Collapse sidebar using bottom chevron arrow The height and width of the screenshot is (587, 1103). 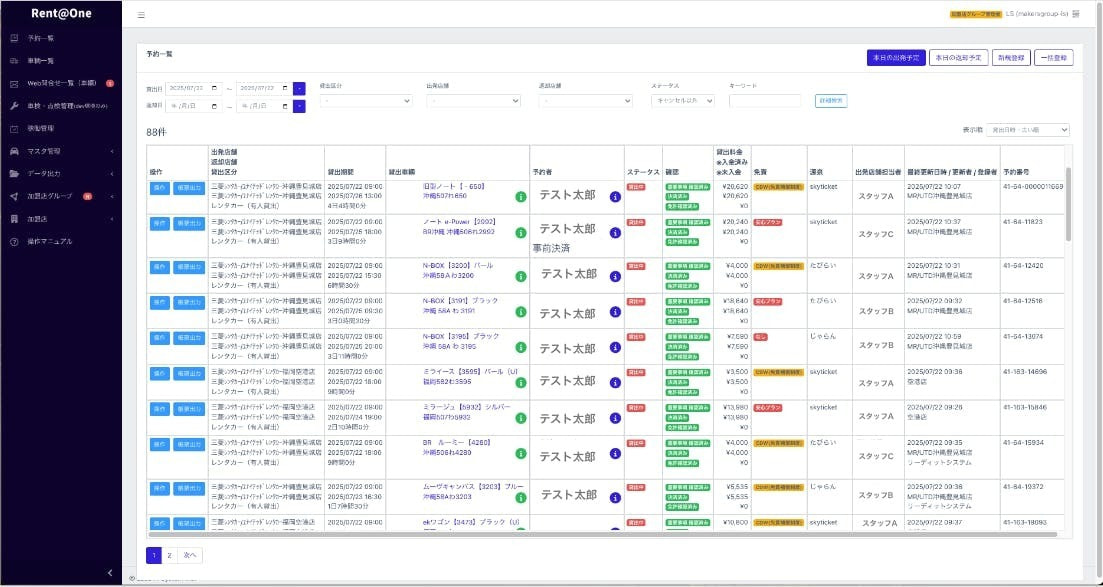click(110, 572)
